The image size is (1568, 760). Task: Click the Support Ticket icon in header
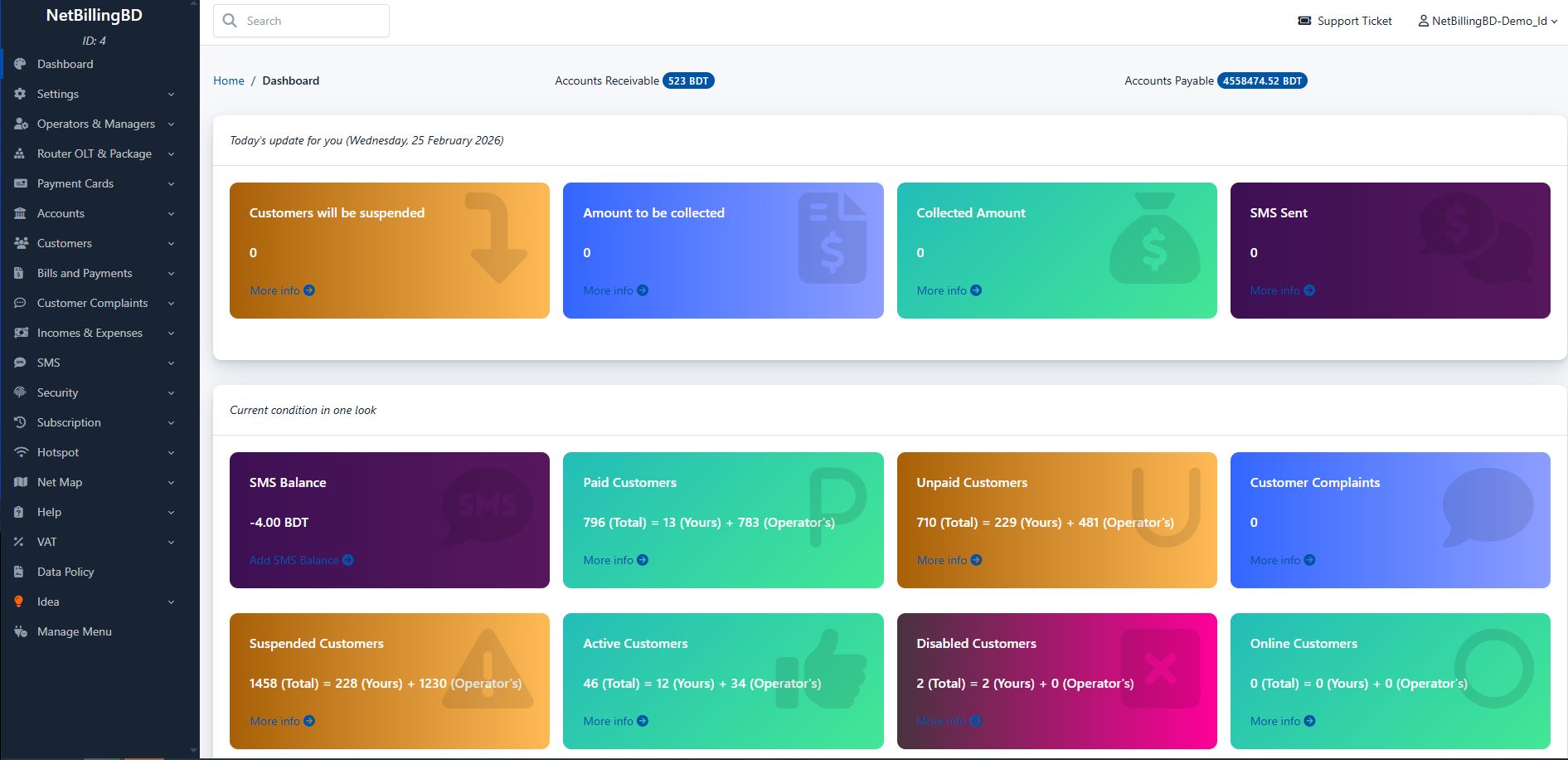click(x=1304, y=21)
